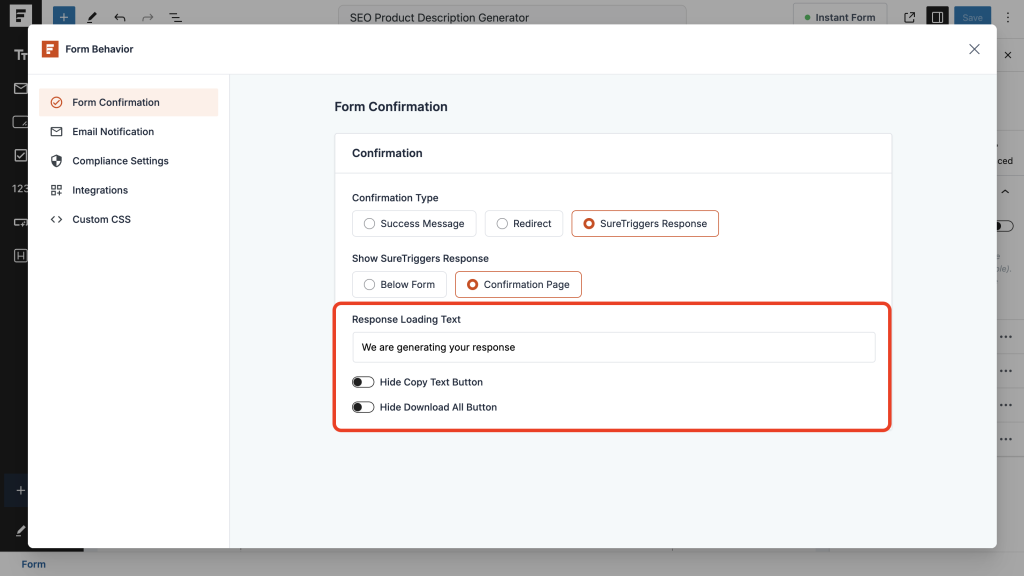The image size is (1024, 576).
Task: Select the editing tools pencil icon
Action: [91, 16]
